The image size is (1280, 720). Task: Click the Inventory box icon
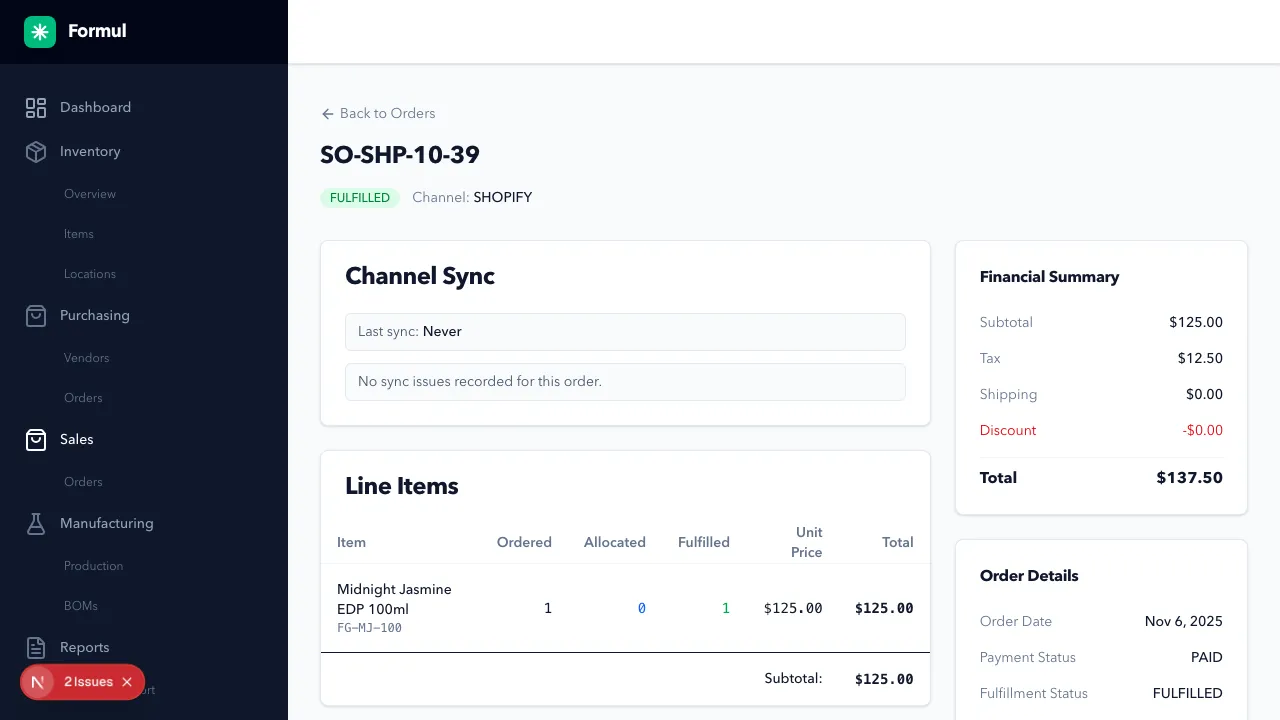pyautogui.click(x=36, y=152)
